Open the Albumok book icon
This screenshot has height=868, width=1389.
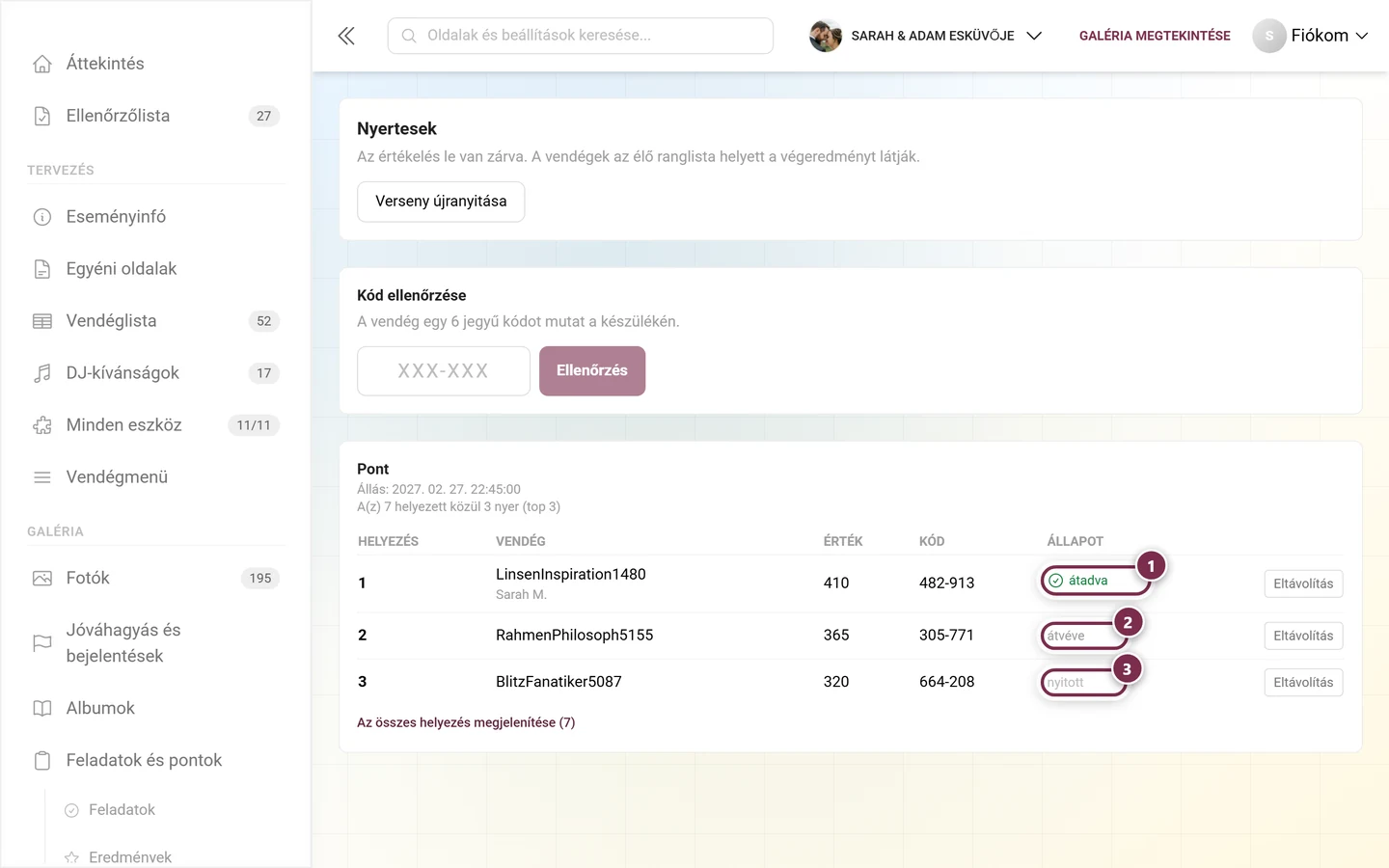coord(42,709)
